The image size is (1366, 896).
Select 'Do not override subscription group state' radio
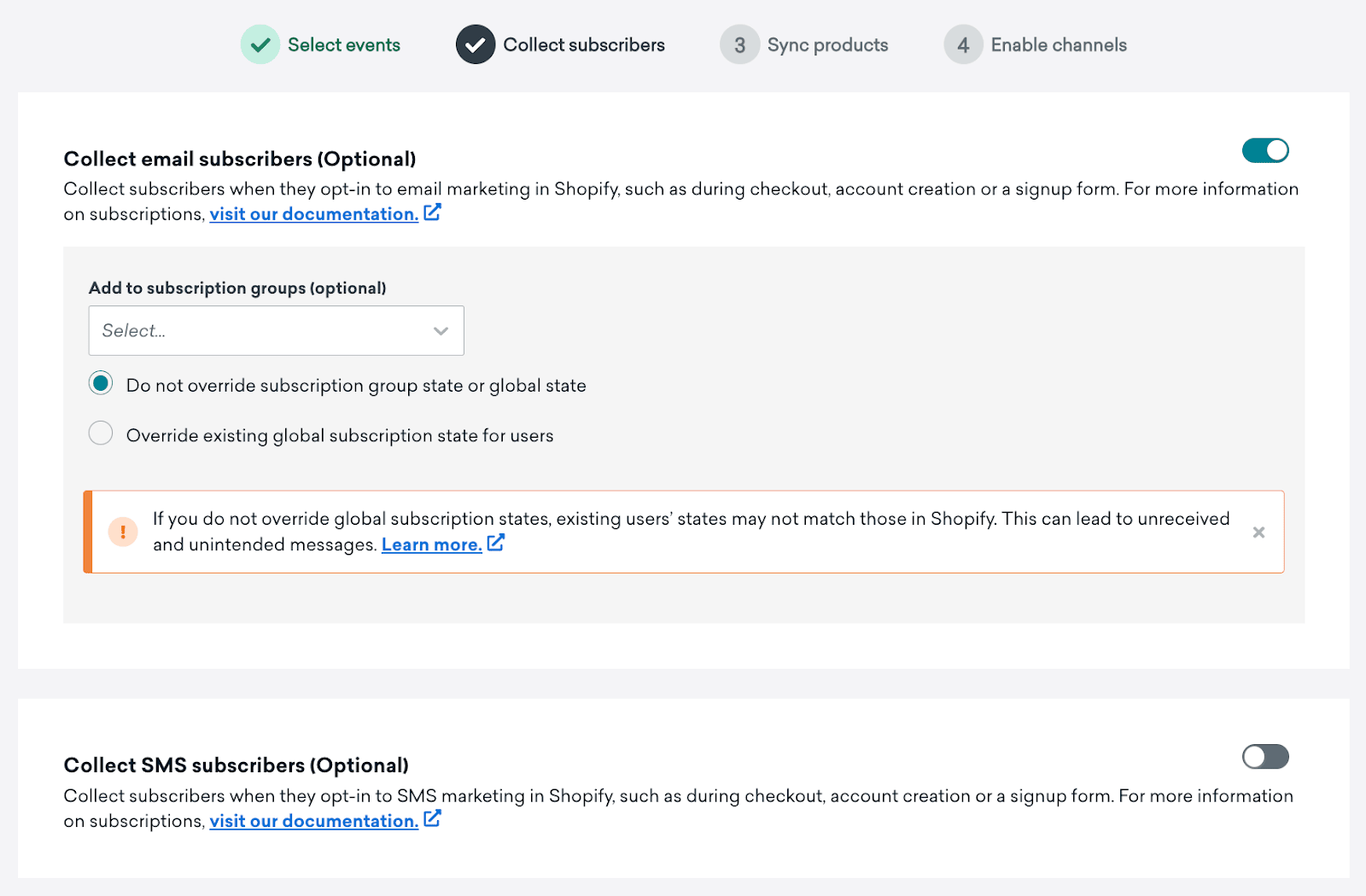pos(101,384)
